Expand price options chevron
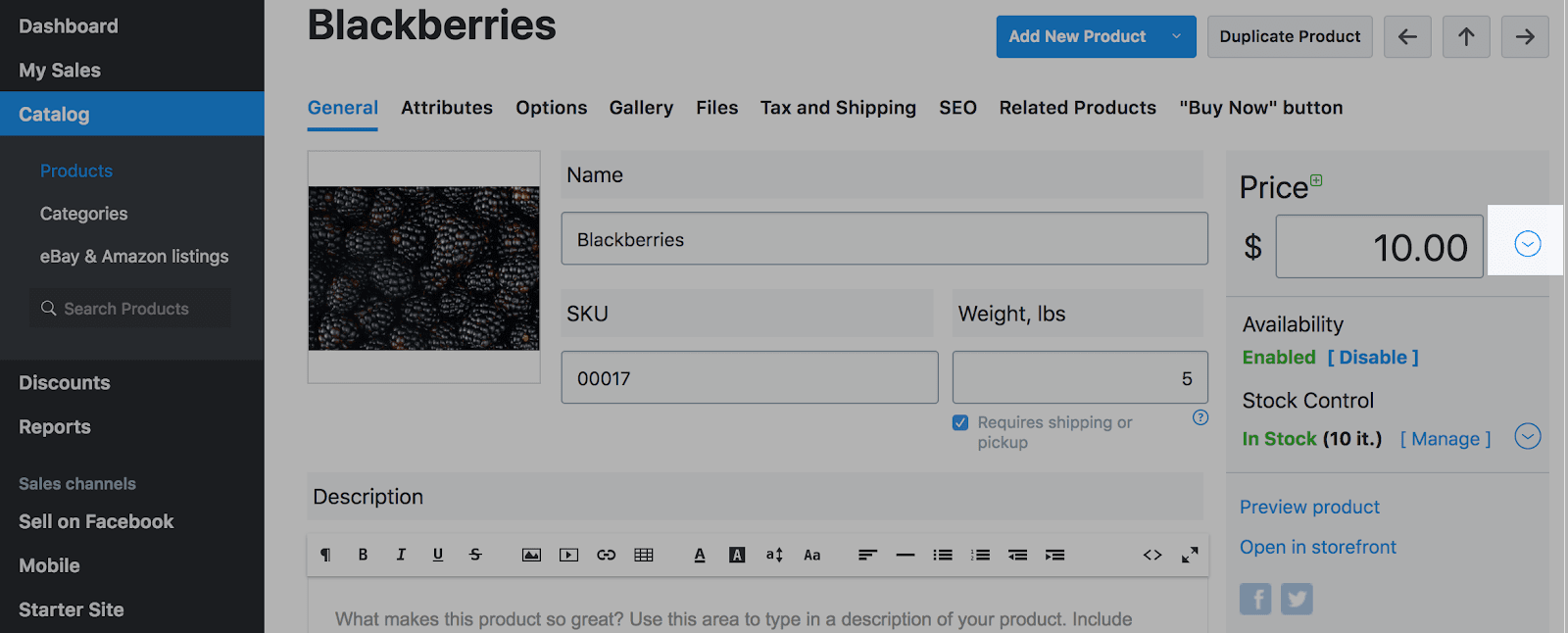Image resolution: width=1568 pixels, height=633 pixels. click(1527, 244)
